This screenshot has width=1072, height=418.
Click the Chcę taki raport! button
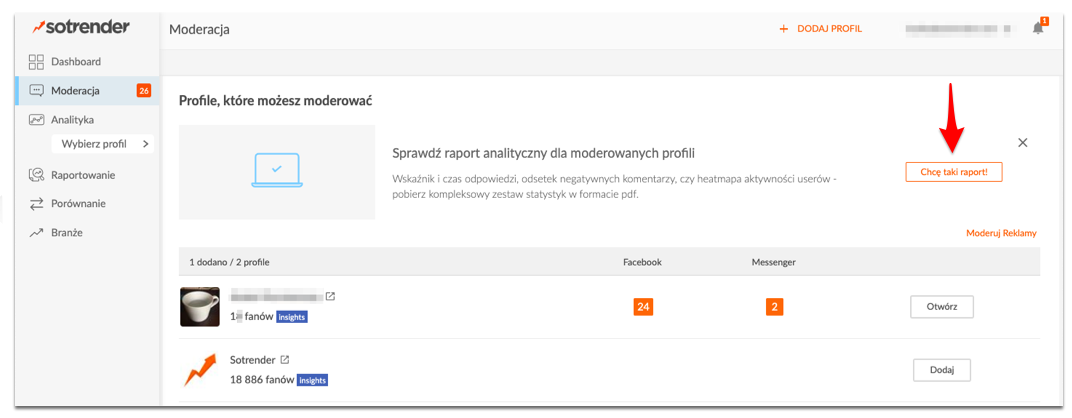pos(954,172)
